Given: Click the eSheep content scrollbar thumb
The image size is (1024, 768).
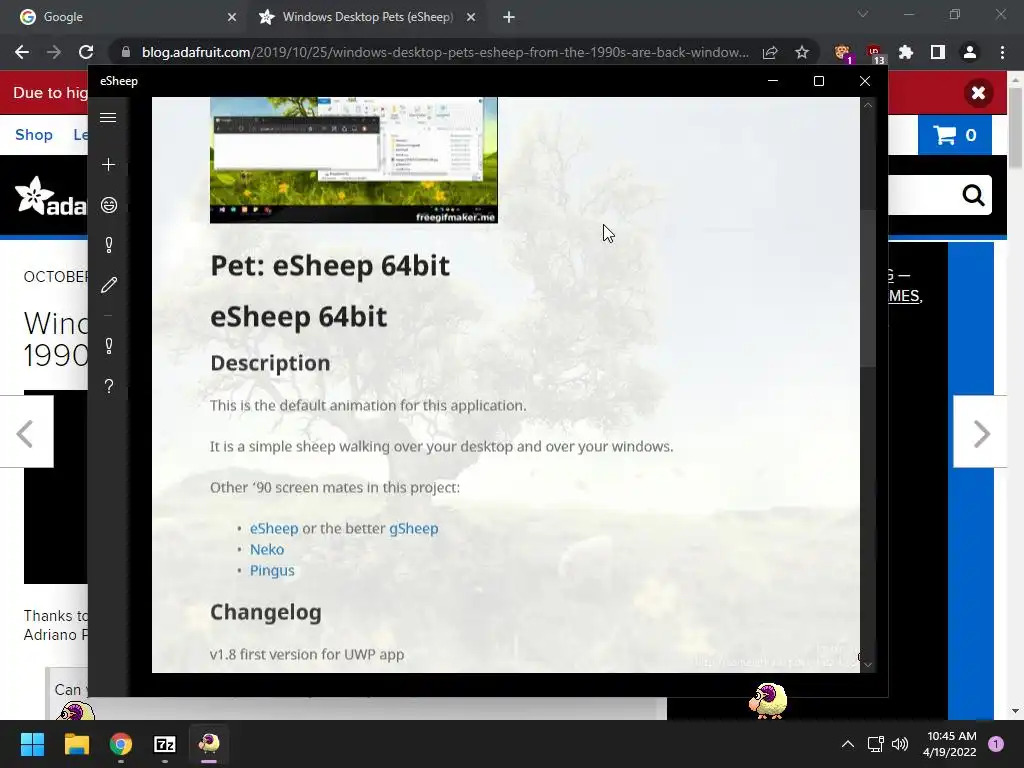Looking at the screenshot, I should coord(867,287).
